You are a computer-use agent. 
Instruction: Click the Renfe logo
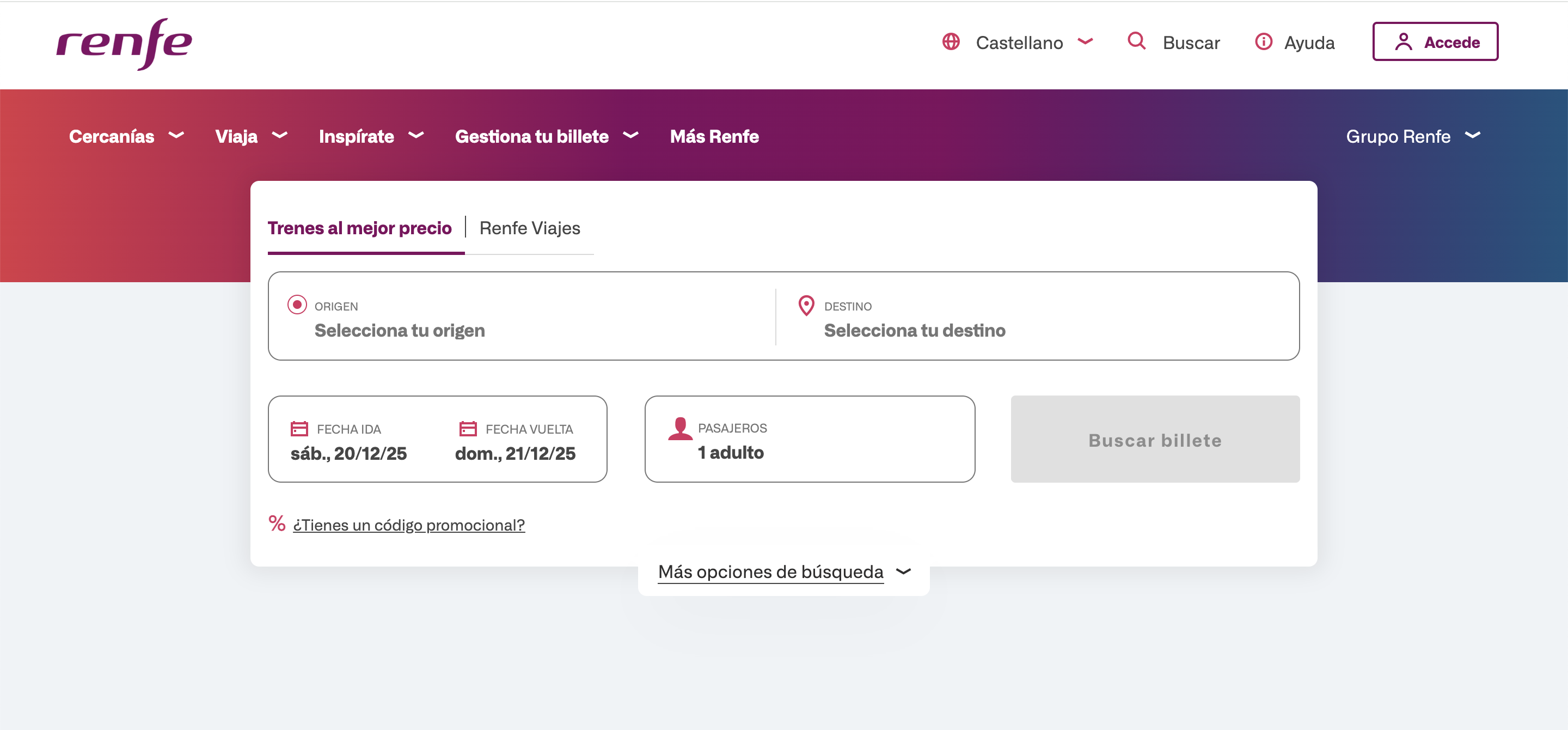coord(124,43)
